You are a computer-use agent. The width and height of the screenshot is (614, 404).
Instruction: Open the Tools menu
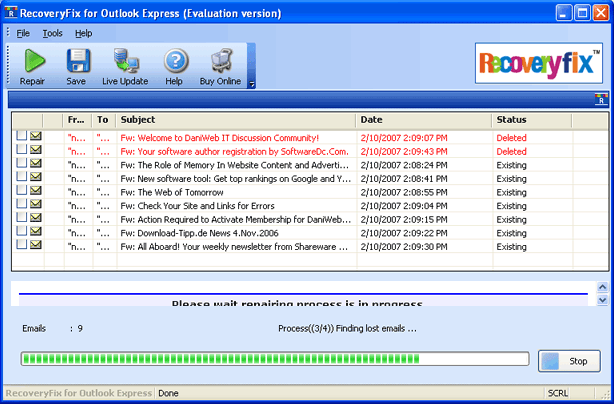(52, 33)
